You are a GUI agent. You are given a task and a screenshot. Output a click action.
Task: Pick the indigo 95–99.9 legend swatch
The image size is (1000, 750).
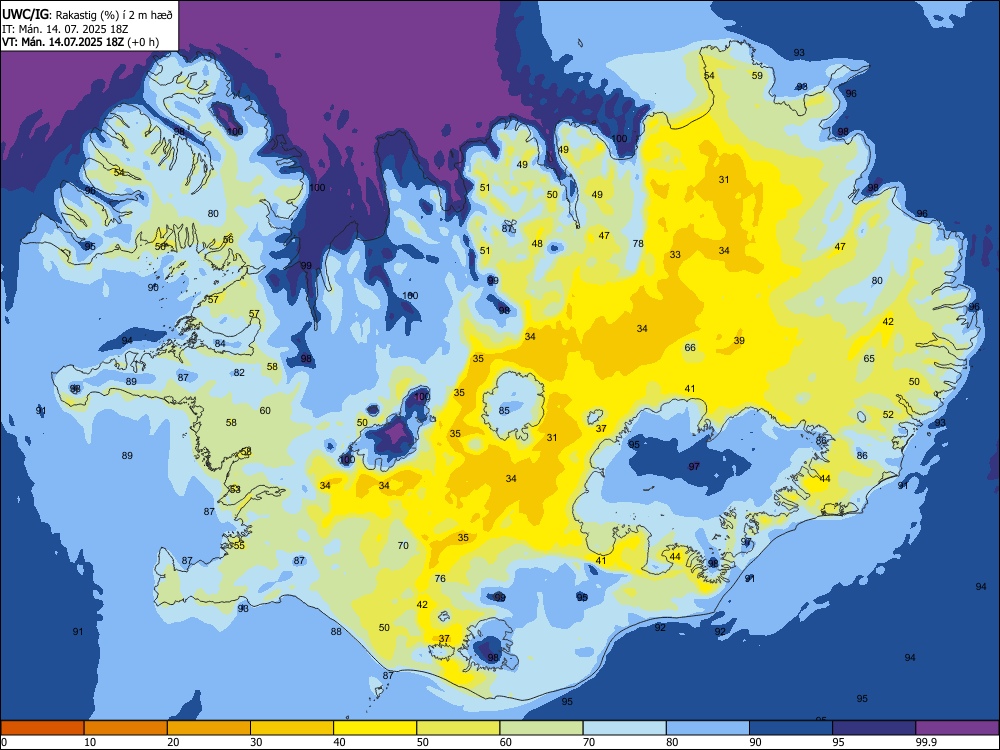(x=874, y=728)
